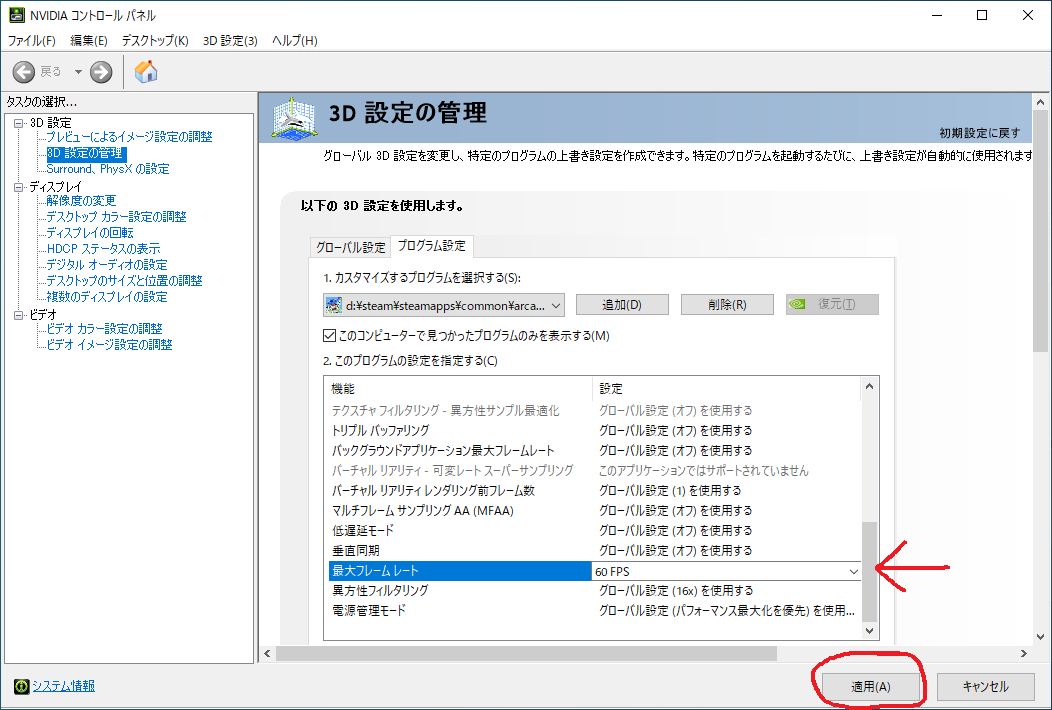The height and width of the screenshot is (710, 1052).
Task: Click 初期設定に戻す link
Action: coord(980,133)
